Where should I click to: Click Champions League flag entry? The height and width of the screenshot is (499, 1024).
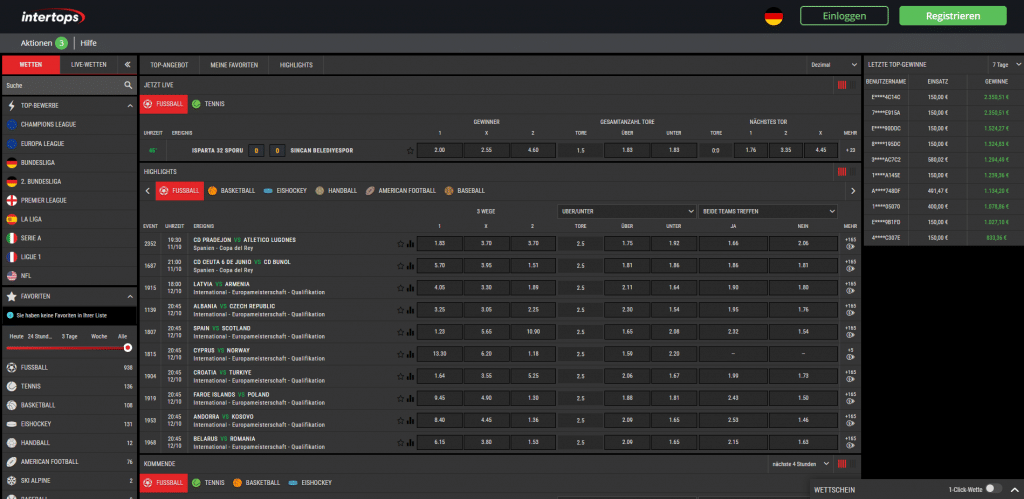(69, 124)
